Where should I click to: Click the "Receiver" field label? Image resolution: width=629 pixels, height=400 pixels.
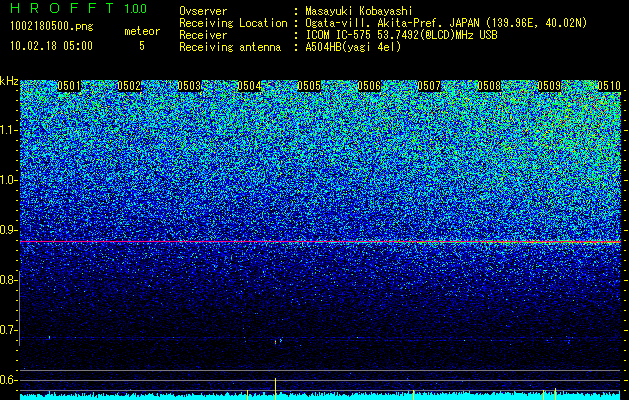[203, 35]
